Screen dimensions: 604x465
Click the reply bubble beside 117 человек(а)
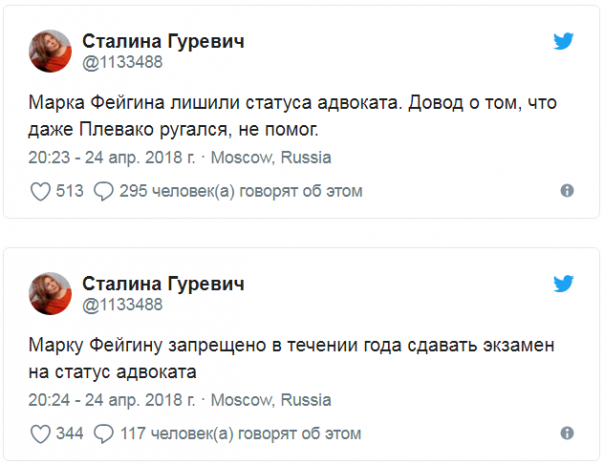tap(103, 435)
